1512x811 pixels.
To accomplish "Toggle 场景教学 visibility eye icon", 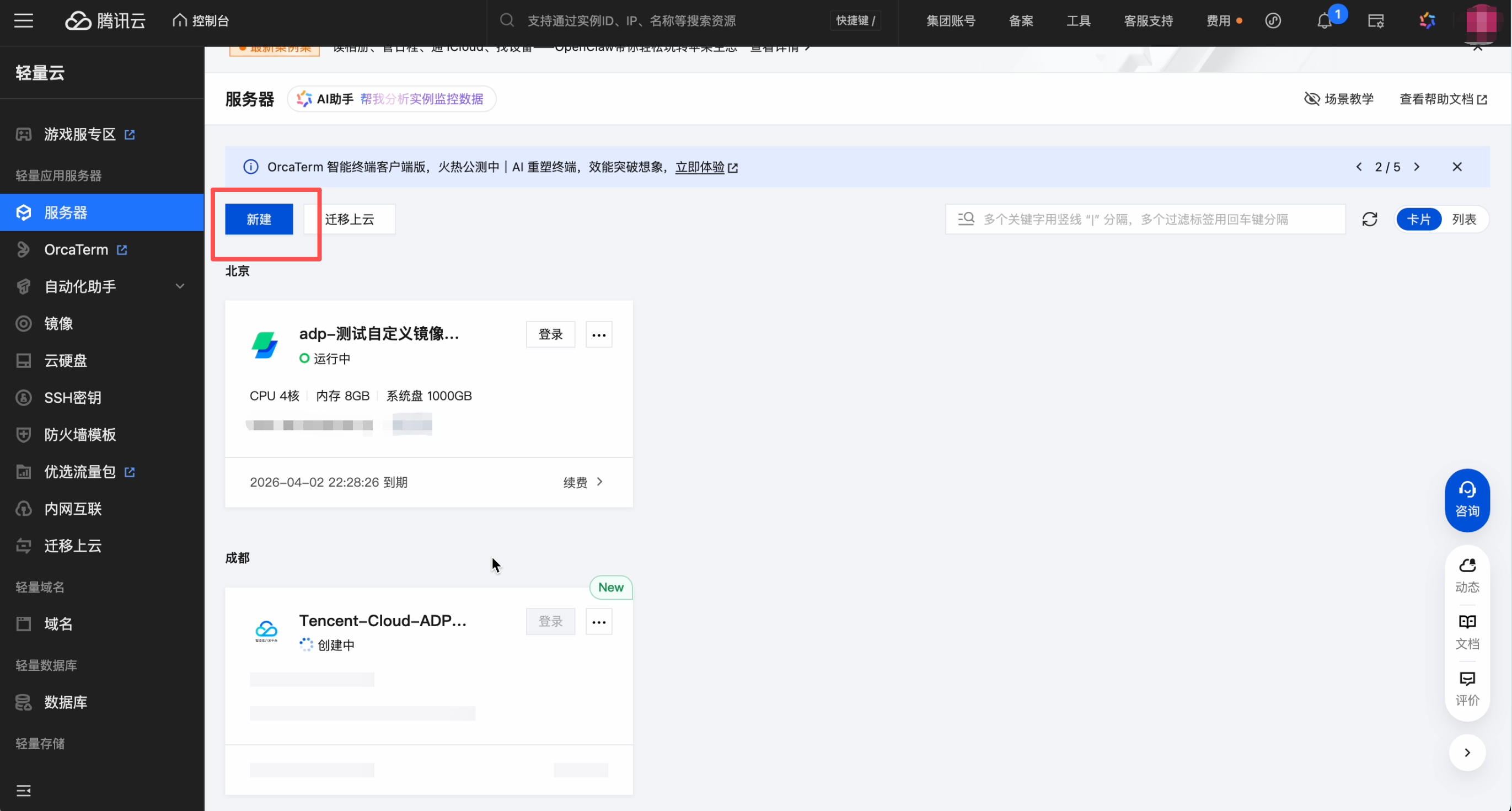I will coord(1311,99).
